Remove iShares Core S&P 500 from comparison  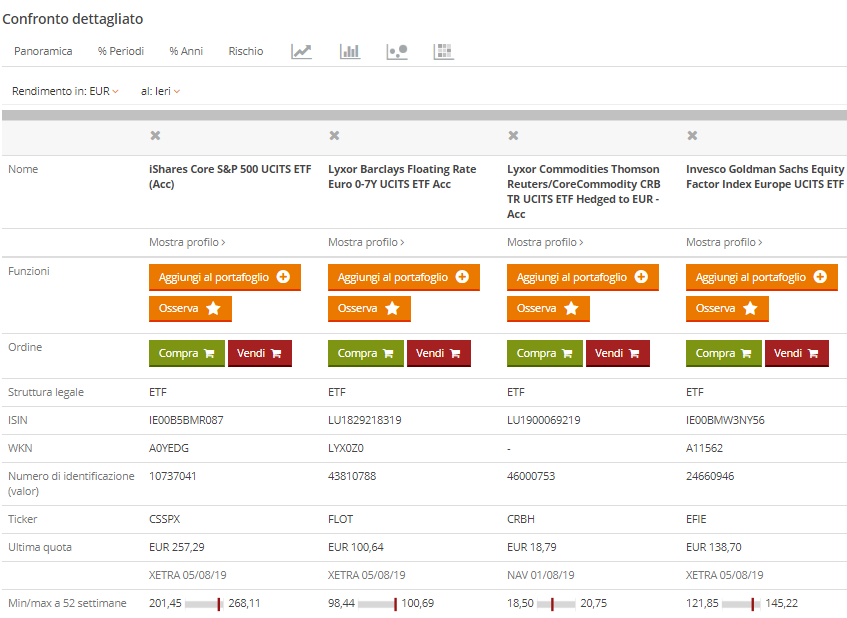tap(155, 136)
